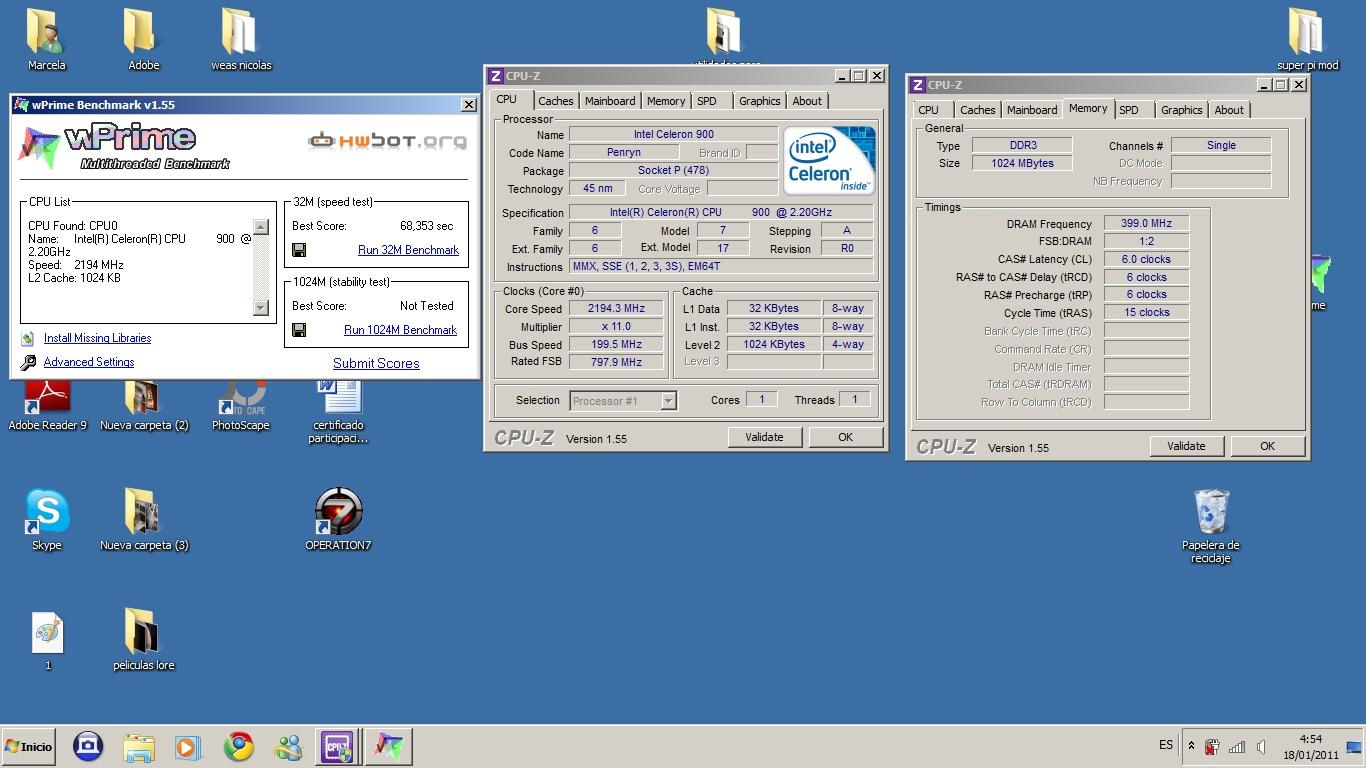1366x768 pixels.
Task: Launch PhotoScape shortcut
Action: coord(240,395)
